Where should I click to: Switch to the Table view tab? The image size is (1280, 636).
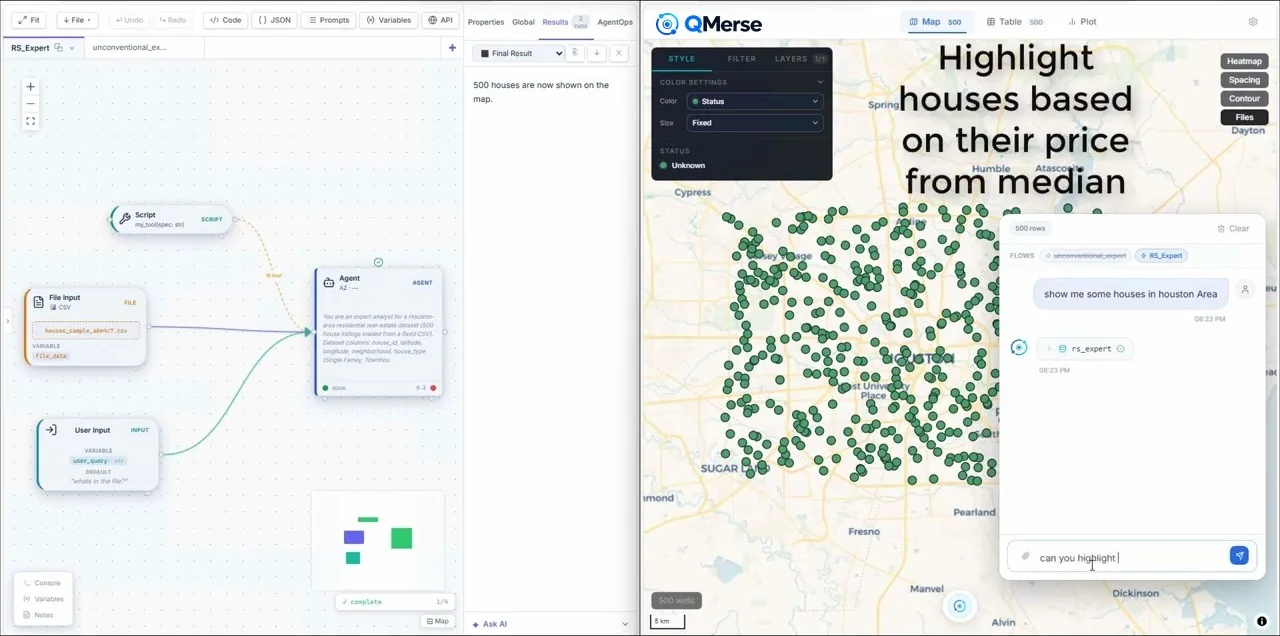click(1014, 21)
